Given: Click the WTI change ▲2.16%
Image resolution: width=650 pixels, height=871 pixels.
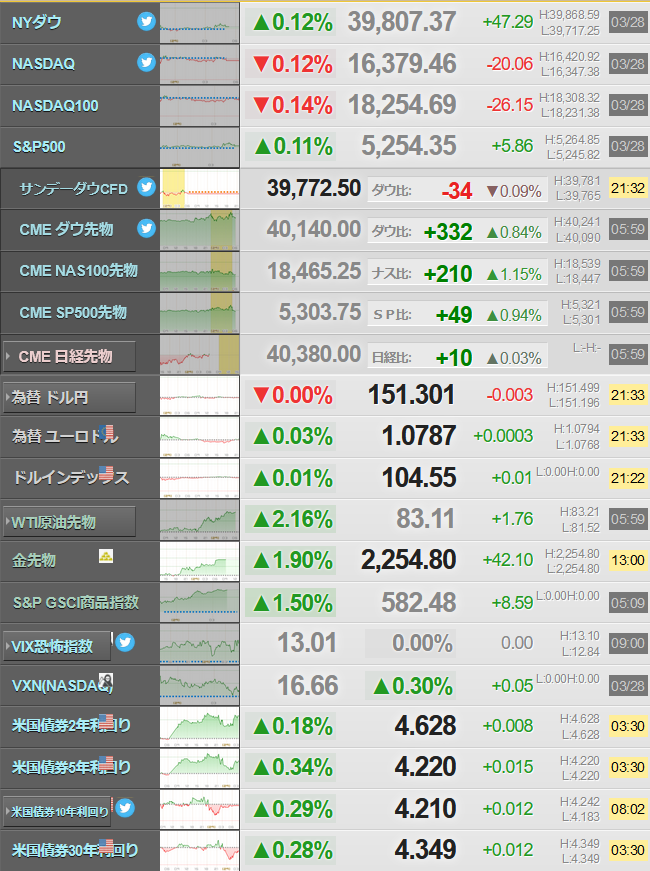Looking at the screenshot, I should [x=293, y=519].
